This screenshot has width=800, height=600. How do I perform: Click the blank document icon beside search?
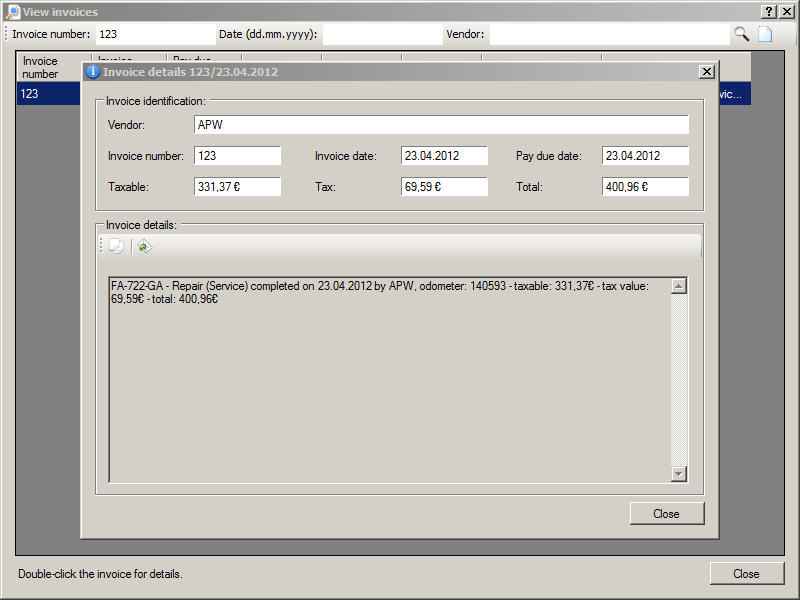pyautogui.click(x=765, y=34)
